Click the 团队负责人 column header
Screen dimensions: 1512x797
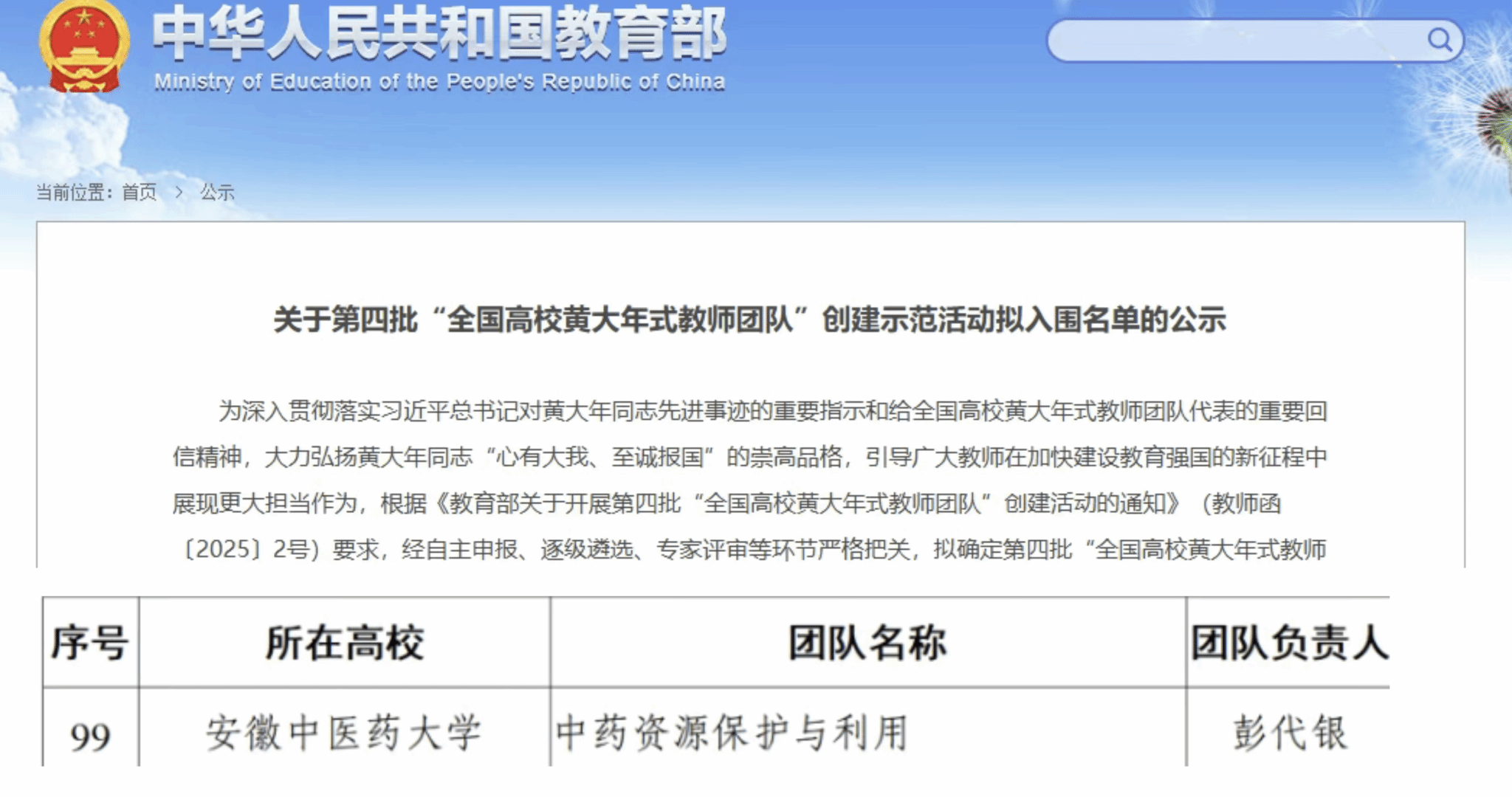pos(1288,642)
